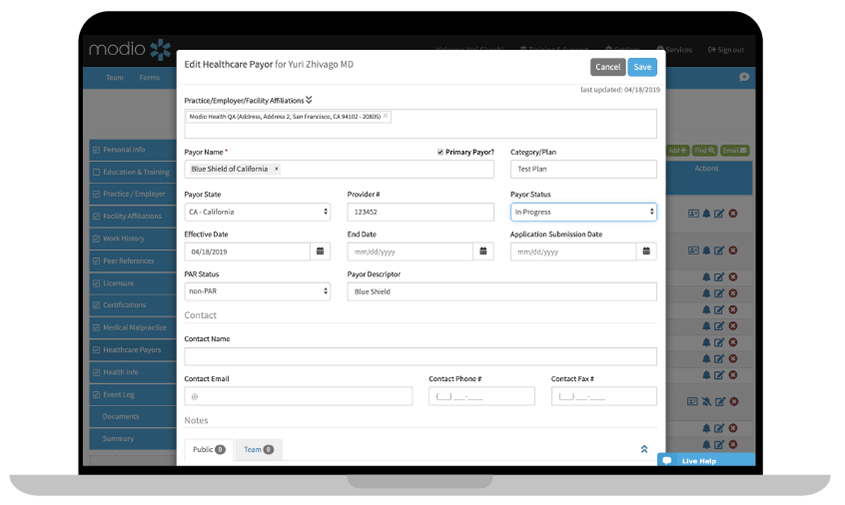The image size is (845, 505).
Task: Toggle the Certifications checkbox
Action: (96, 305)
